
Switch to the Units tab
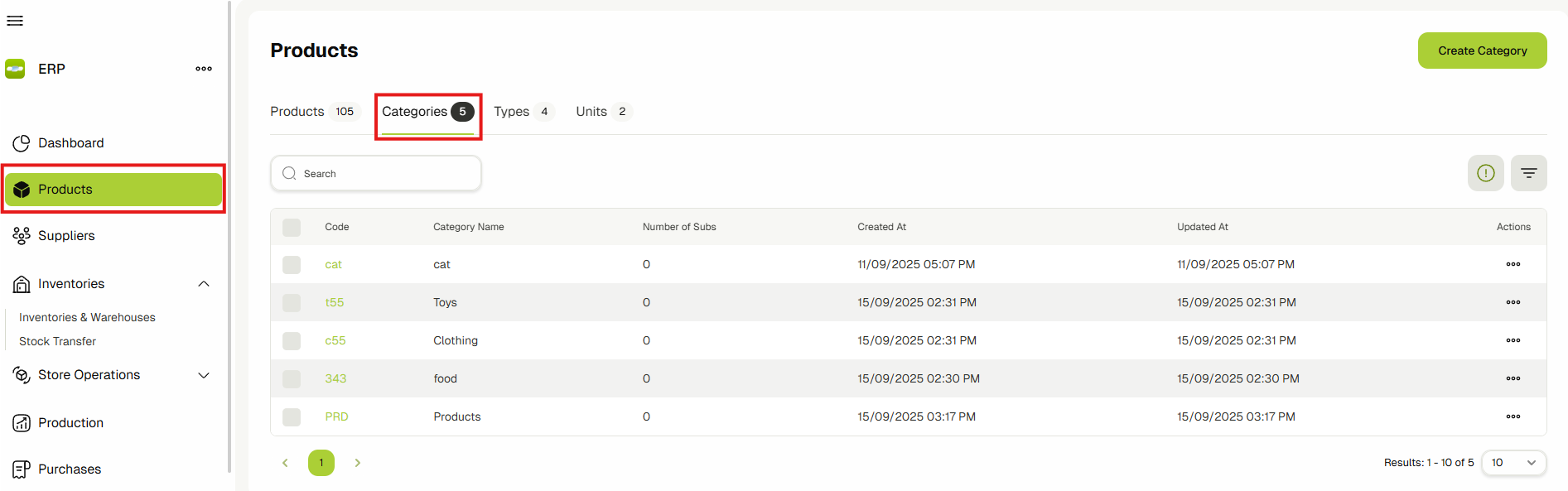pyautogui.click(x=602, y=112)
